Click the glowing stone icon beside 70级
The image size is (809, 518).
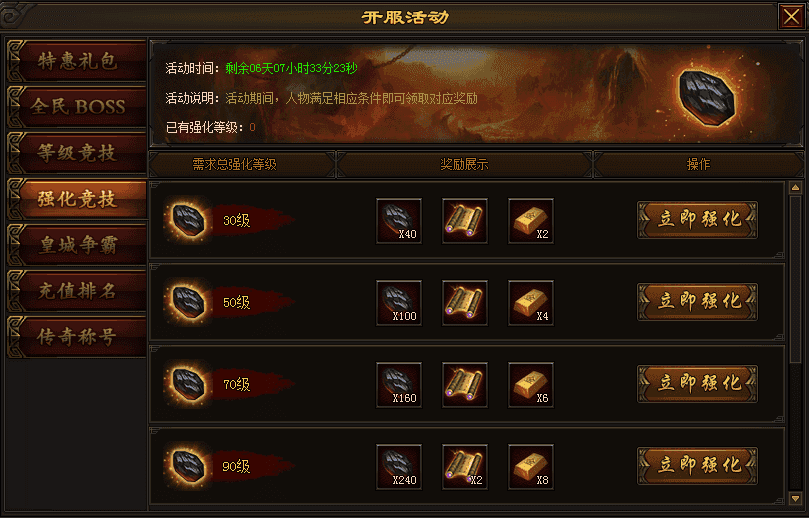[188, 384]
